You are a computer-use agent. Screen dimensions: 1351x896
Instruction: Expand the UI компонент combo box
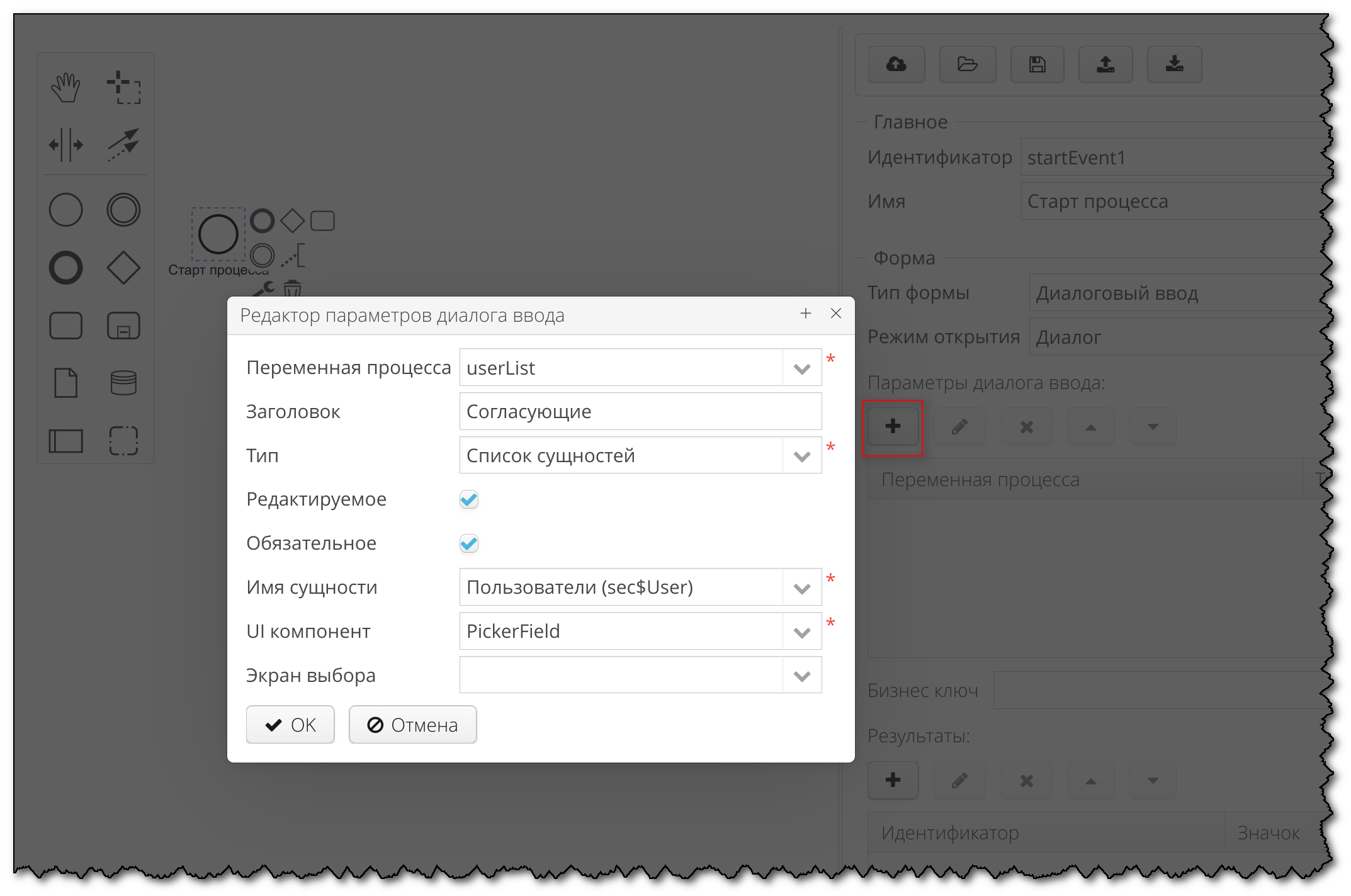(801, 632)
